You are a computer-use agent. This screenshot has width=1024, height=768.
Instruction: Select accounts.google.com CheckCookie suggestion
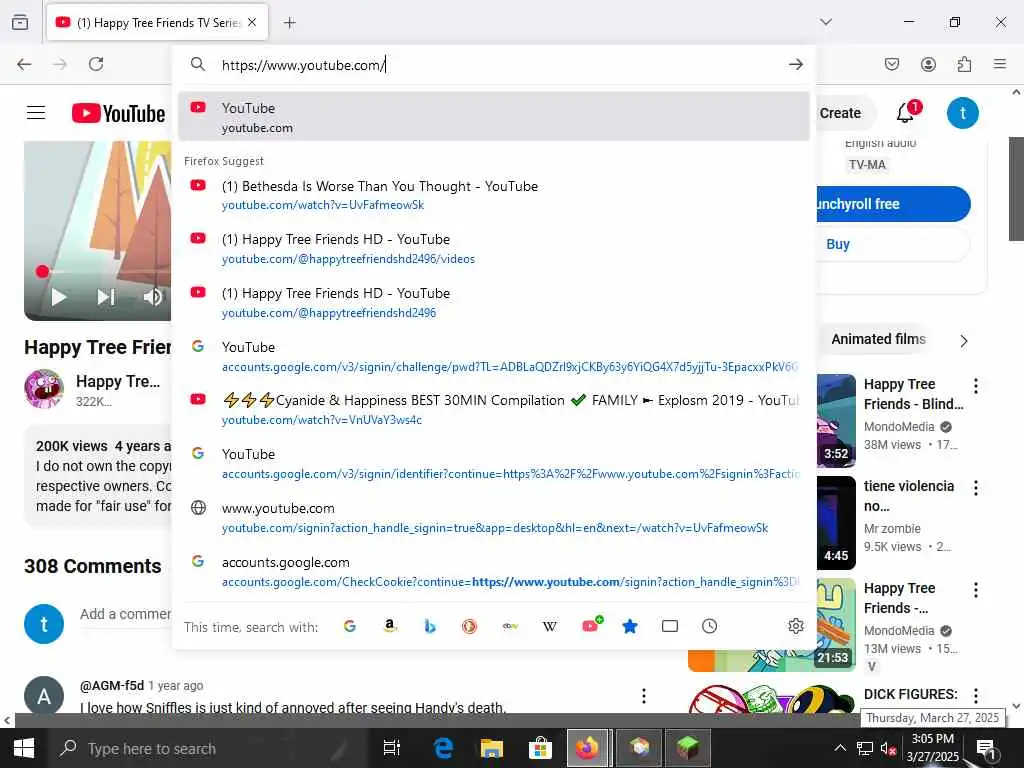point(494,571)
